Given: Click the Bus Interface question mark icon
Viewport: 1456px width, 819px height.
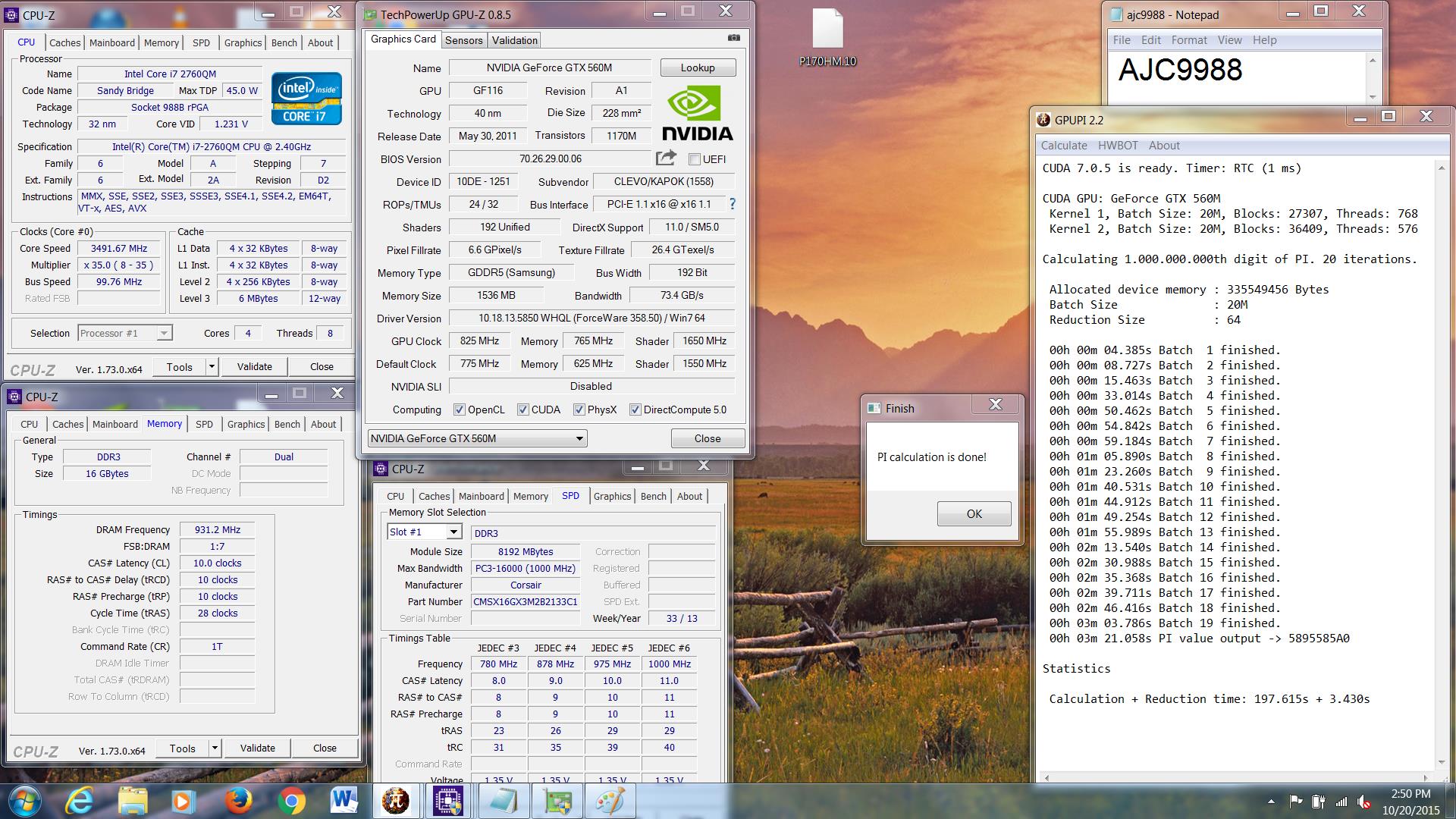Looking at the screenshot, I should point(732,204).
